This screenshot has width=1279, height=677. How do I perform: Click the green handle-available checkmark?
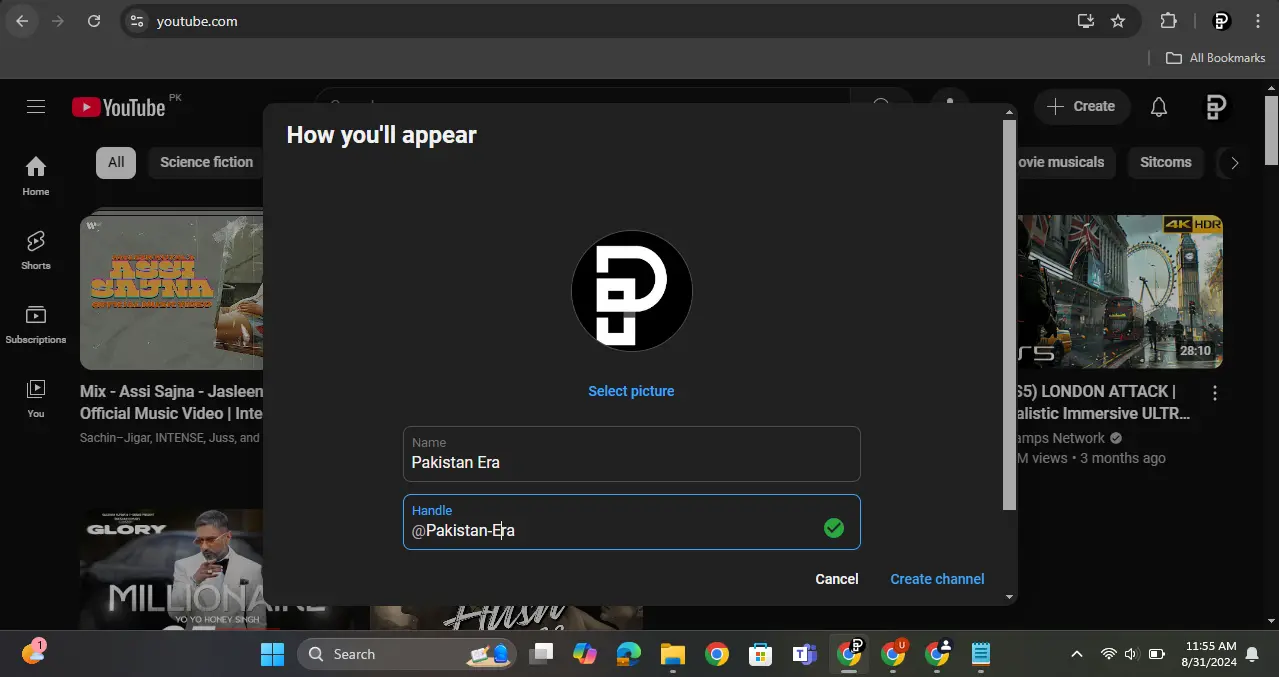[834, 528]
